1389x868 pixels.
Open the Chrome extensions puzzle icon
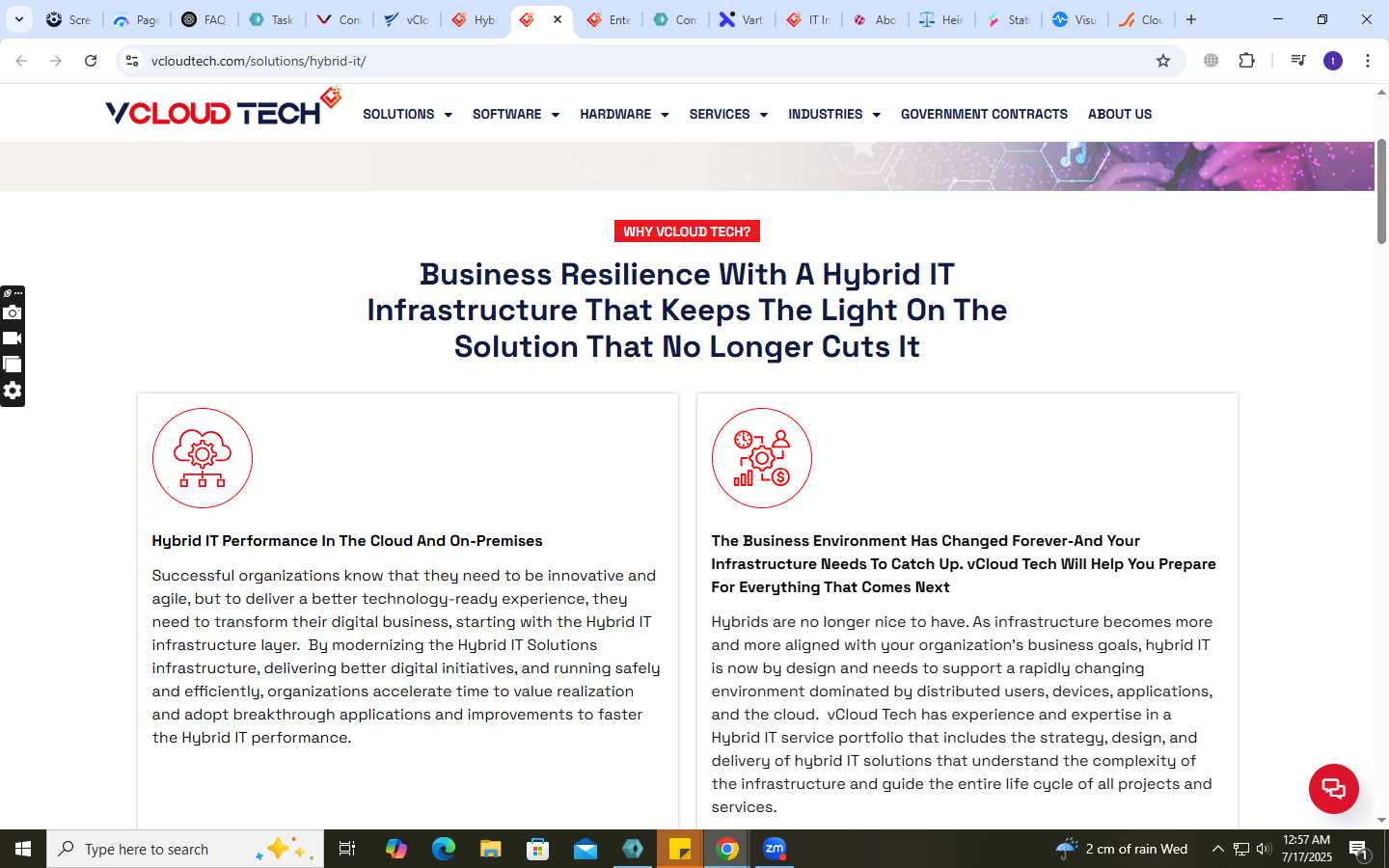(x=1246, y=61)
